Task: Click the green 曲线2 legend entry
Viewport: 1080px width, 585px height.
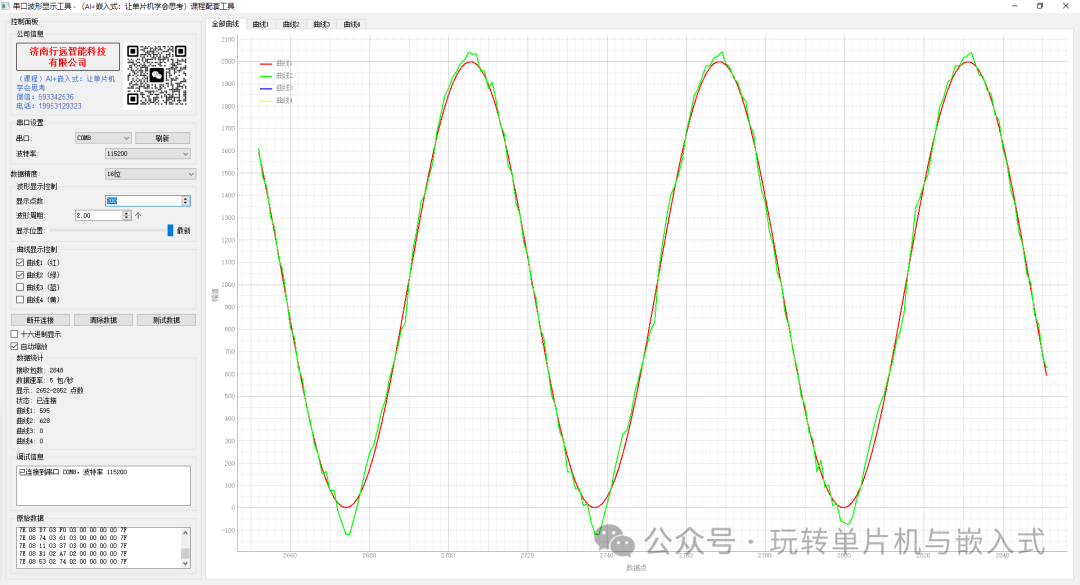Action: (276, 76)
